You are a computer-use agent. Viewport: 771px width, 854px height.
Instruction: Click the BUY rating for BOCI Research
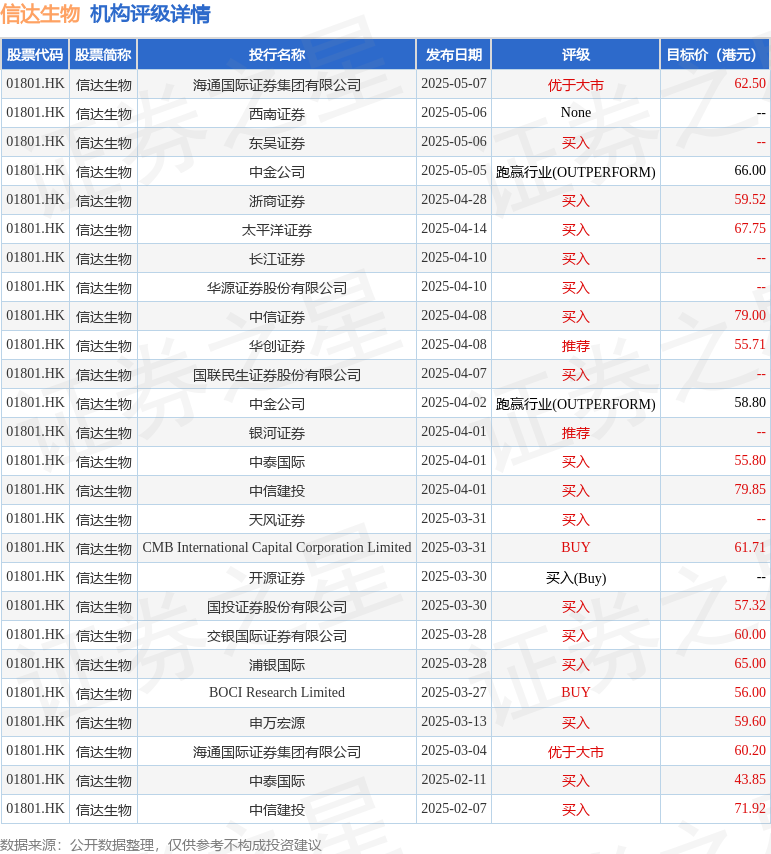click(x=576, y=693)
